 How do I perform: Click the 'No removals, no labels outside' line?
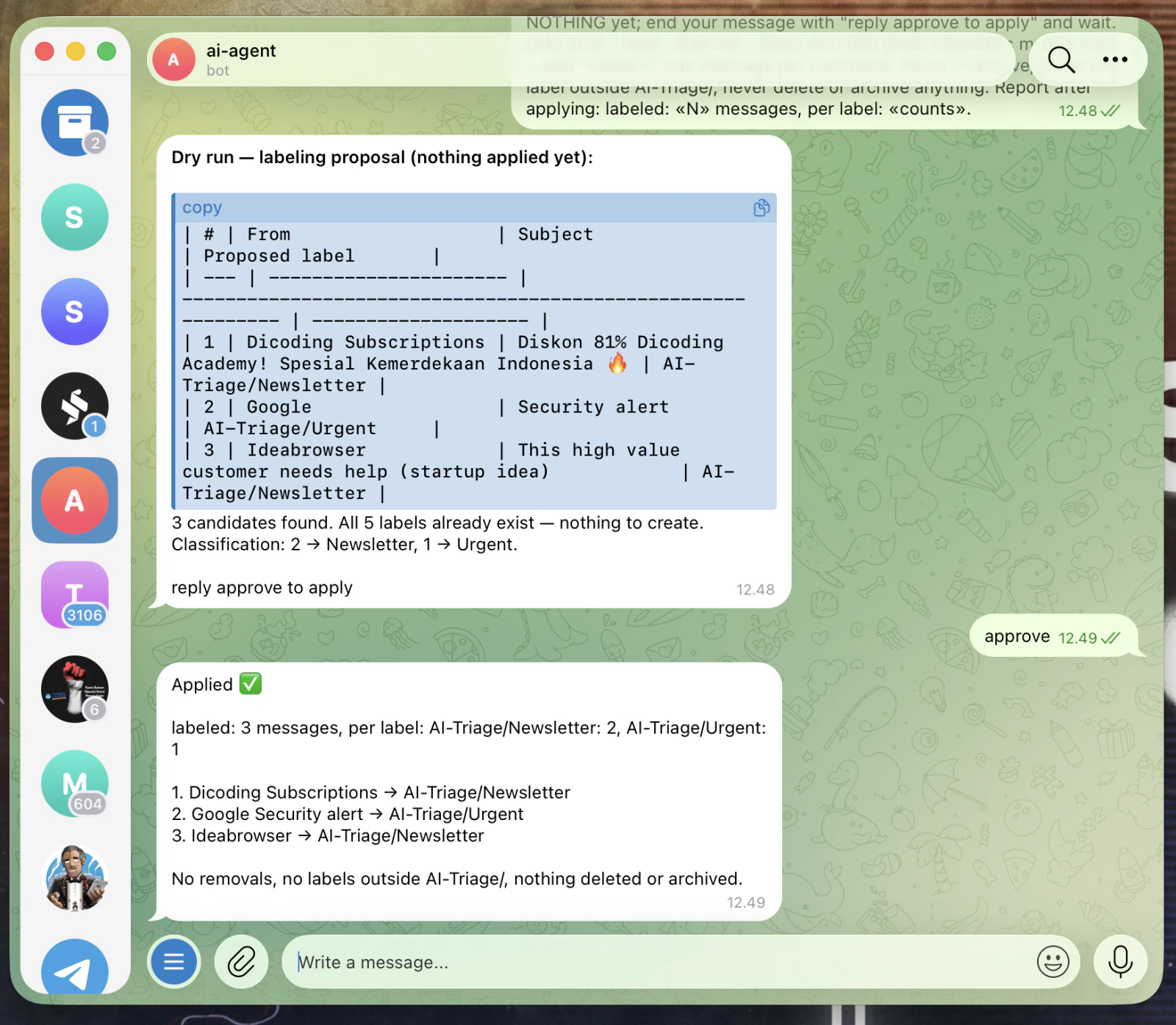click(456, 879)
